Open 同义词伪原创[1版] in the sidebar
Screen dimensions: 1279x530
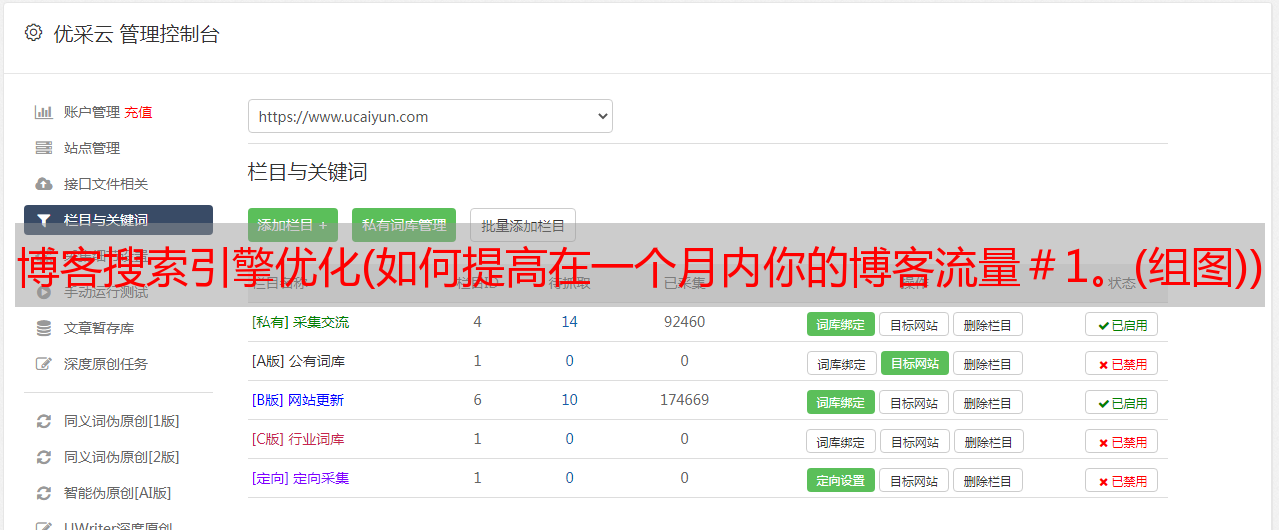pyautogui.click(x=122, y=421)
